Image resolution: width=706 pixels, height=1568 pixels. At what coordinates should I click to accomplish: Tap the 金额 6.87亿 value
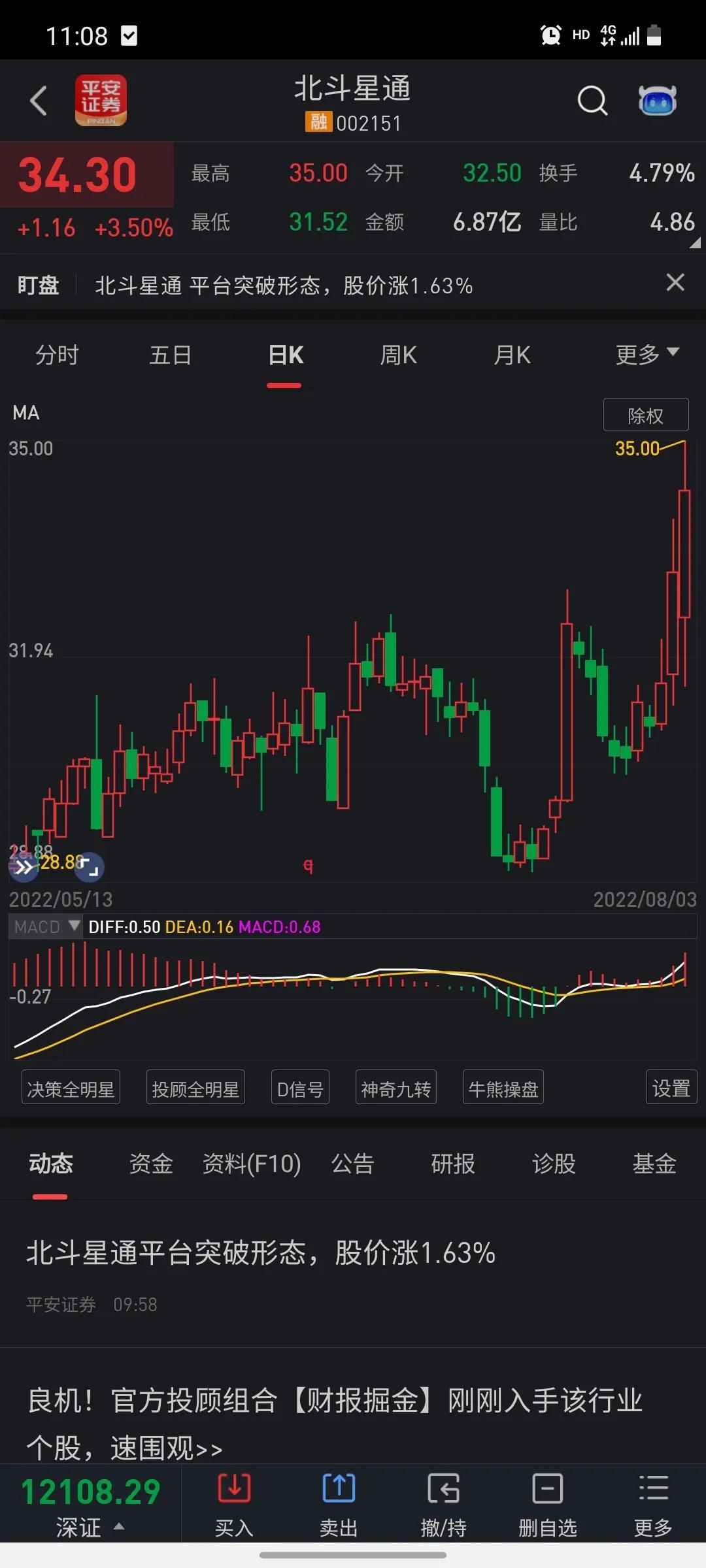487,222
